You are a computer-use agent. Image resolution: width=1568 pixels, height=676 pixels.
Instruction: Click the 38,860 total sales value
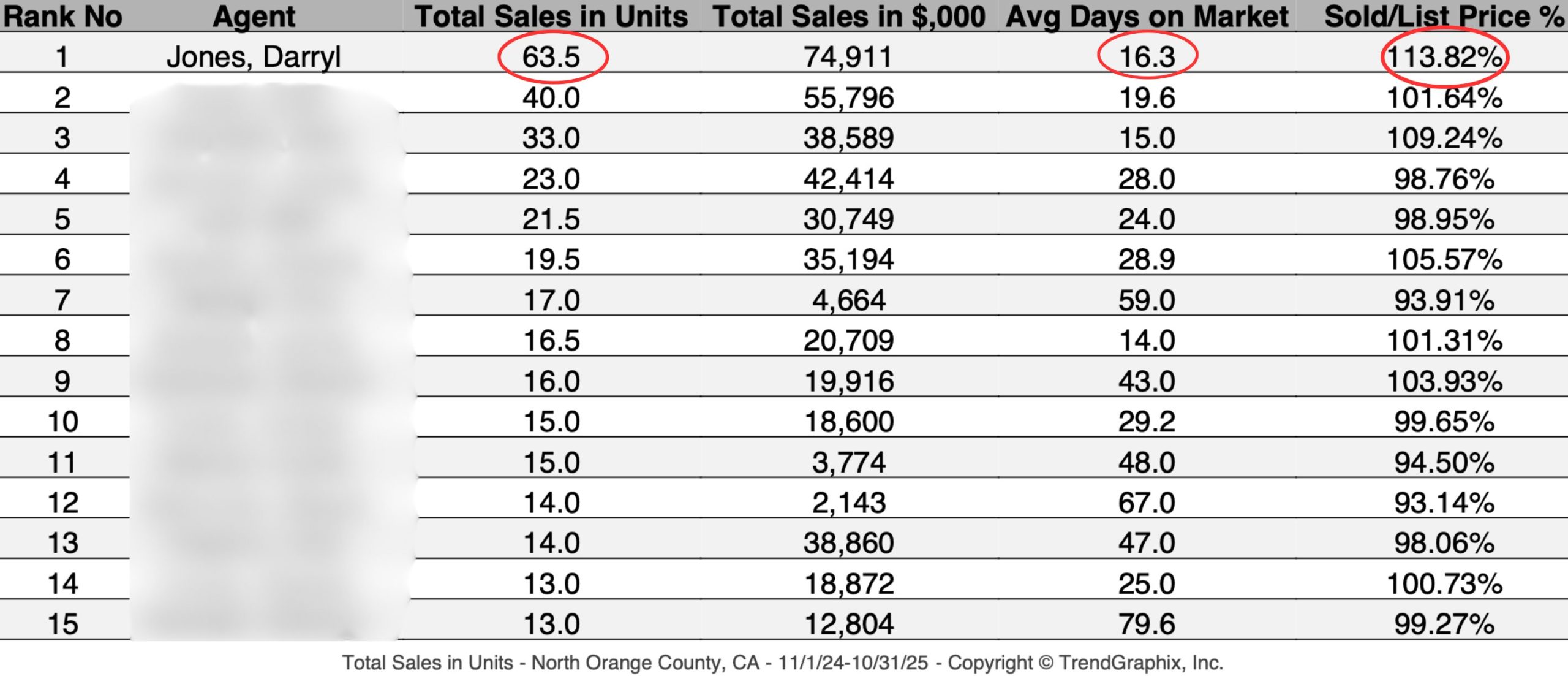click(848, 543)
